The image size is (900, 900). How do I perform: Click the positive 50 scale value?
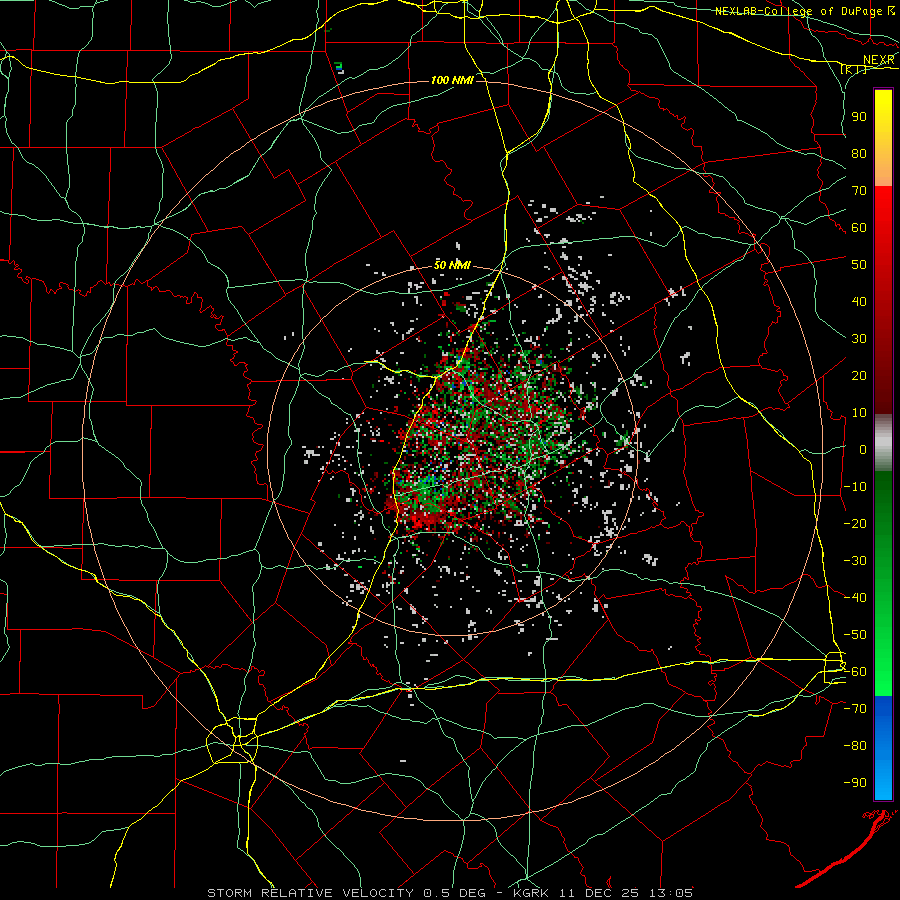[x=859, y=265]
